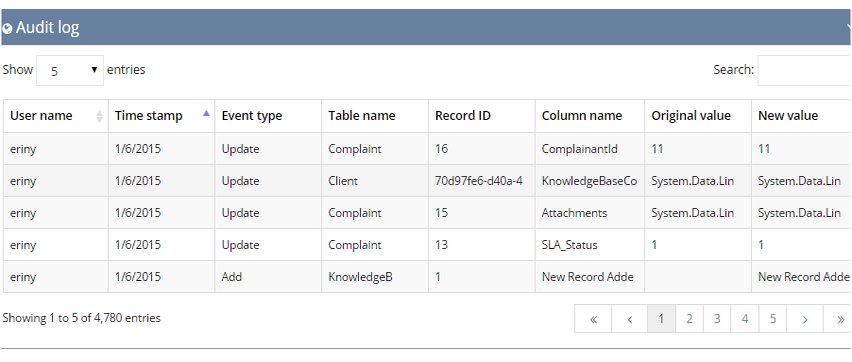This screenshot has height=362, width=852.
Task: Go to first page double-arrow
Action: pyautogui.click(x=593, y=319)
